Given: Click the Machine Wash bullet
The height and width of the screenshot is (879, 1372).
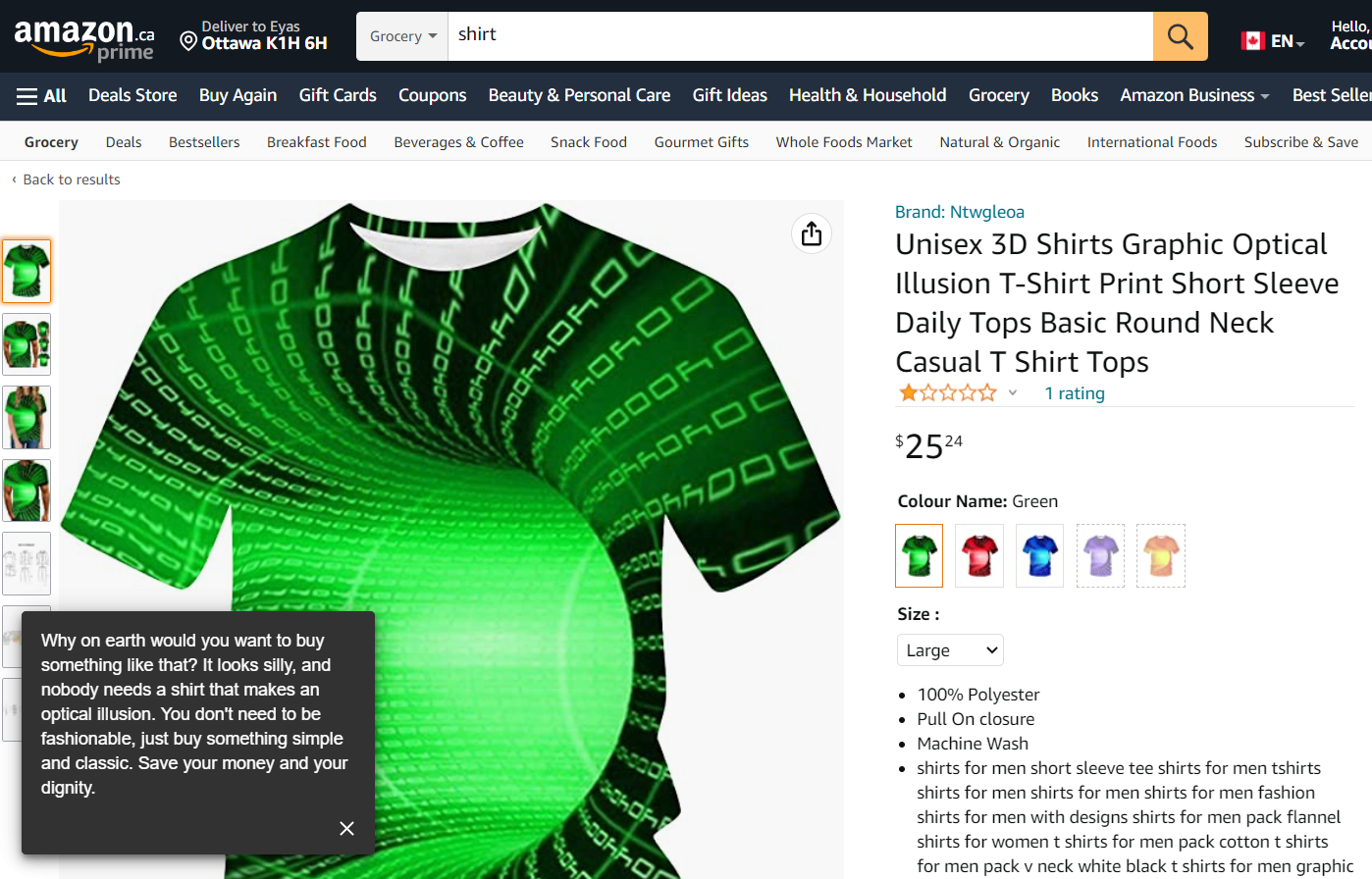Looking at the screenshot, I should pyautogui.click(x=973, y=744).
